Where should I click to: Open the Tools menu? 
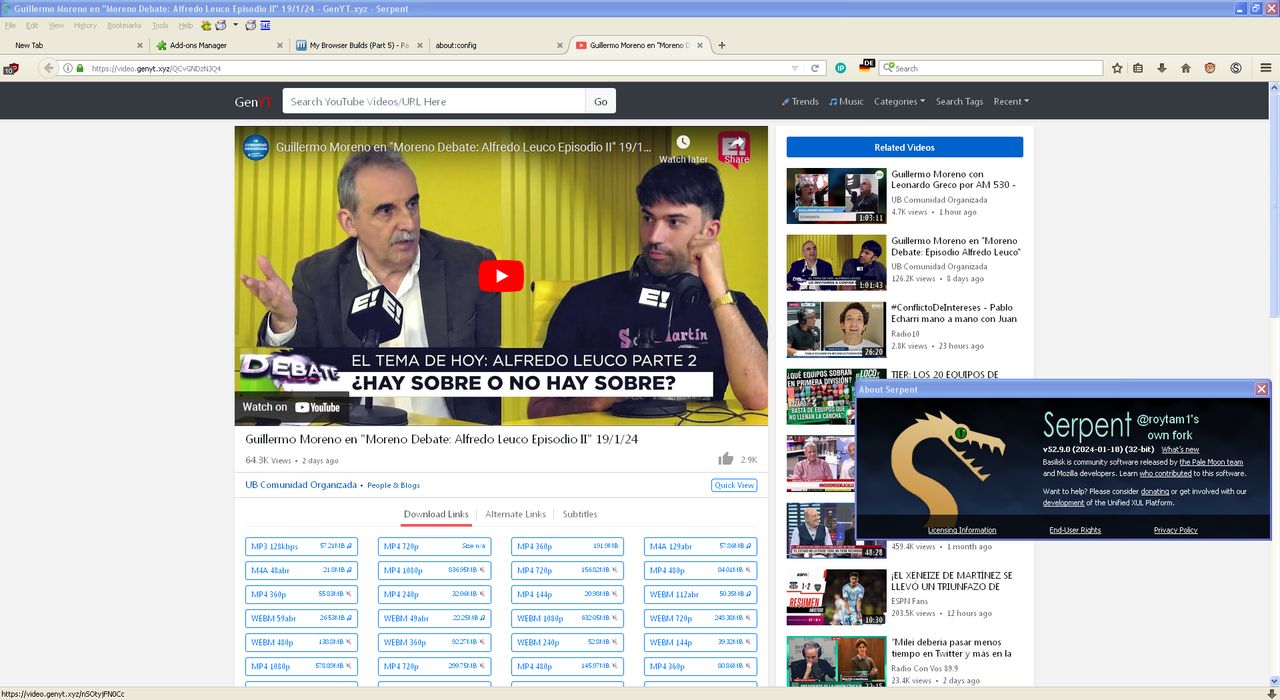tap(160, 25)
